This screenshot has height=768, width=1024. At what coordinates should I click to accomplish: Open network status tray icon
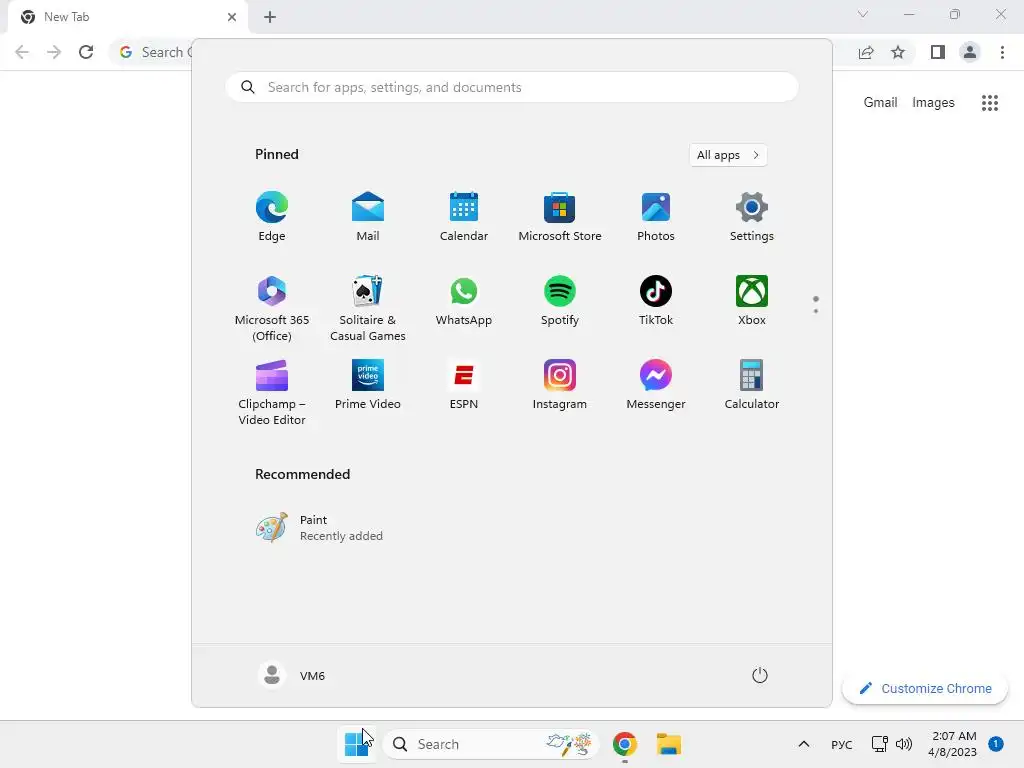coord(880,744)
